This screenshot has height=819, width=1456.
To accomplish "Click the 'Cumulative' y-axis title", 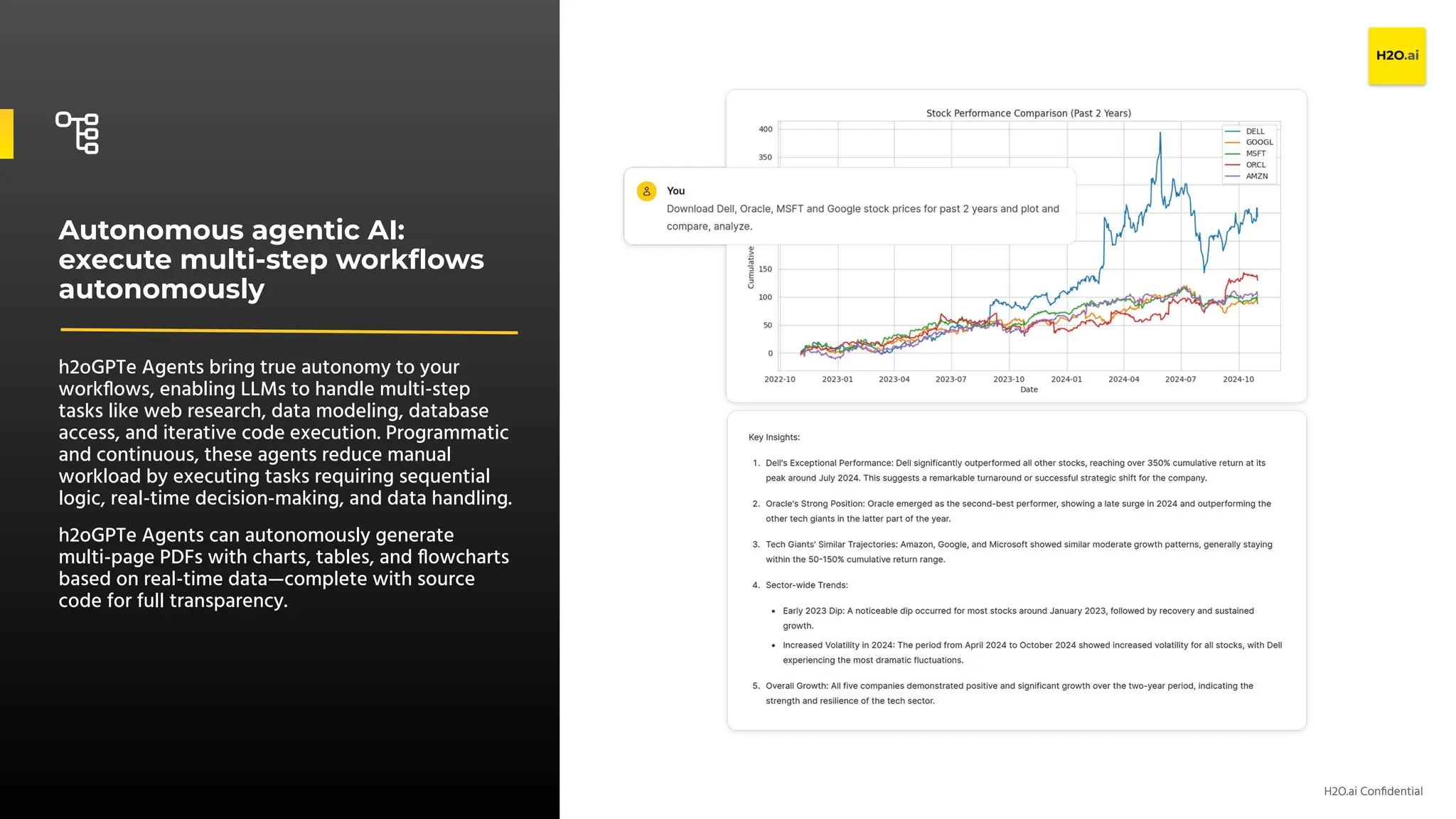I will [751, 267].
